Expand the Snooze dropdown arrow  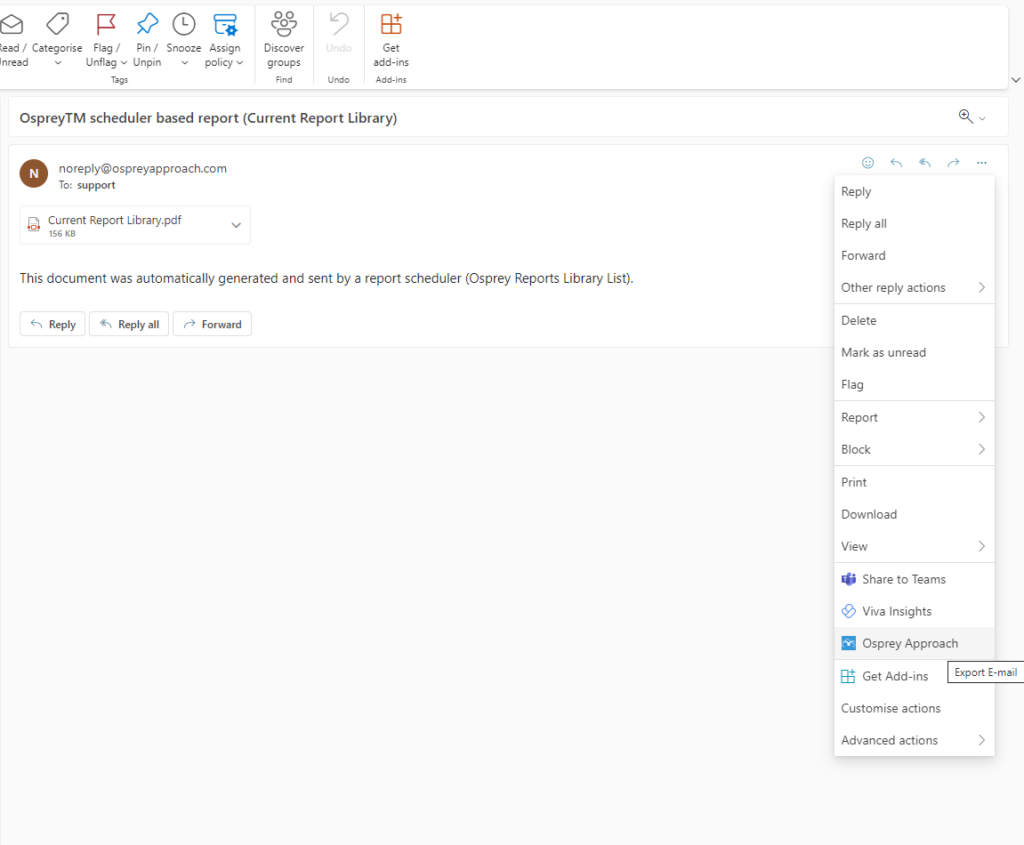[185, 63]
